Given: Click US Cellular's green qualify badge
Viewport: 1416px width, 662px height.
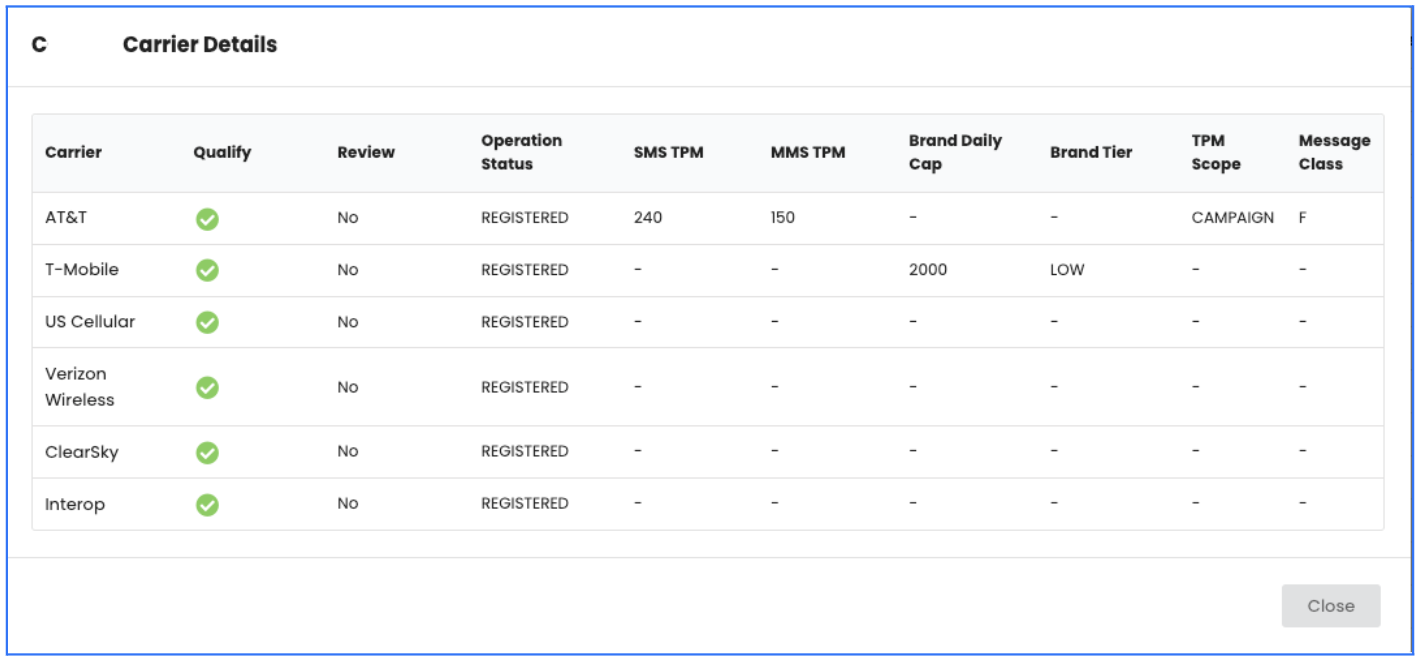Looking at the screenshot, I should 207,322.
